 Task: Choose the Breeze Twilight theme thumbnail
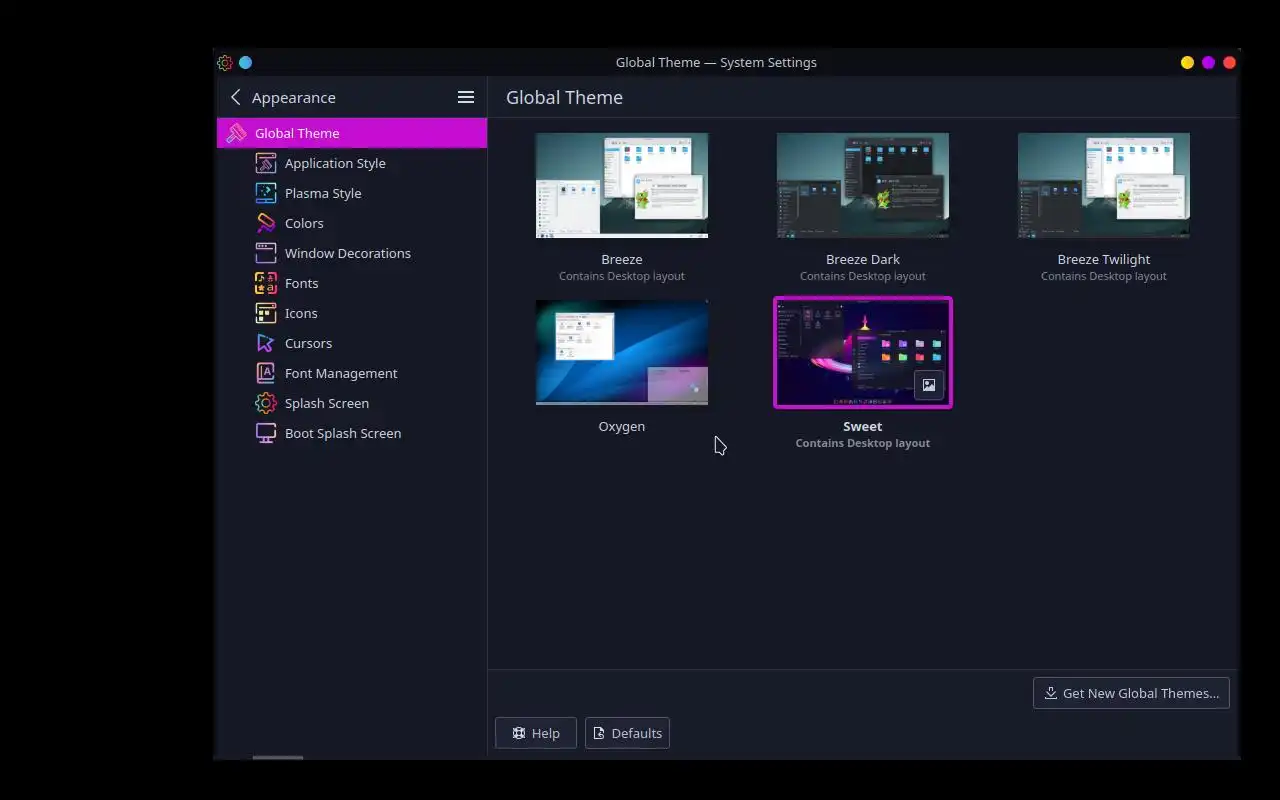click(x=1104, y=185)
